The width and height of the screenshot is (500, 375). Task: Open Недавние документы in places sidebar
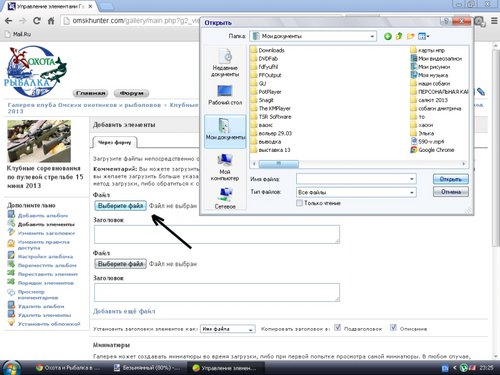(x=225, y=63)
